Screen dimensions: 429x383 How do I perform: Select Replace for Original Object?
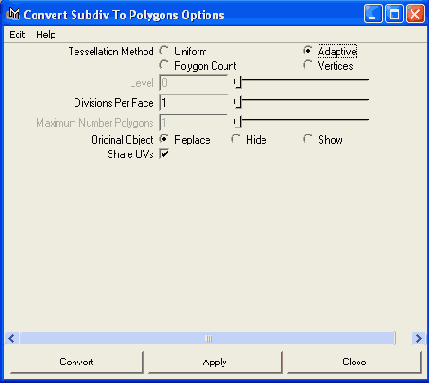(x=164, y=139)
